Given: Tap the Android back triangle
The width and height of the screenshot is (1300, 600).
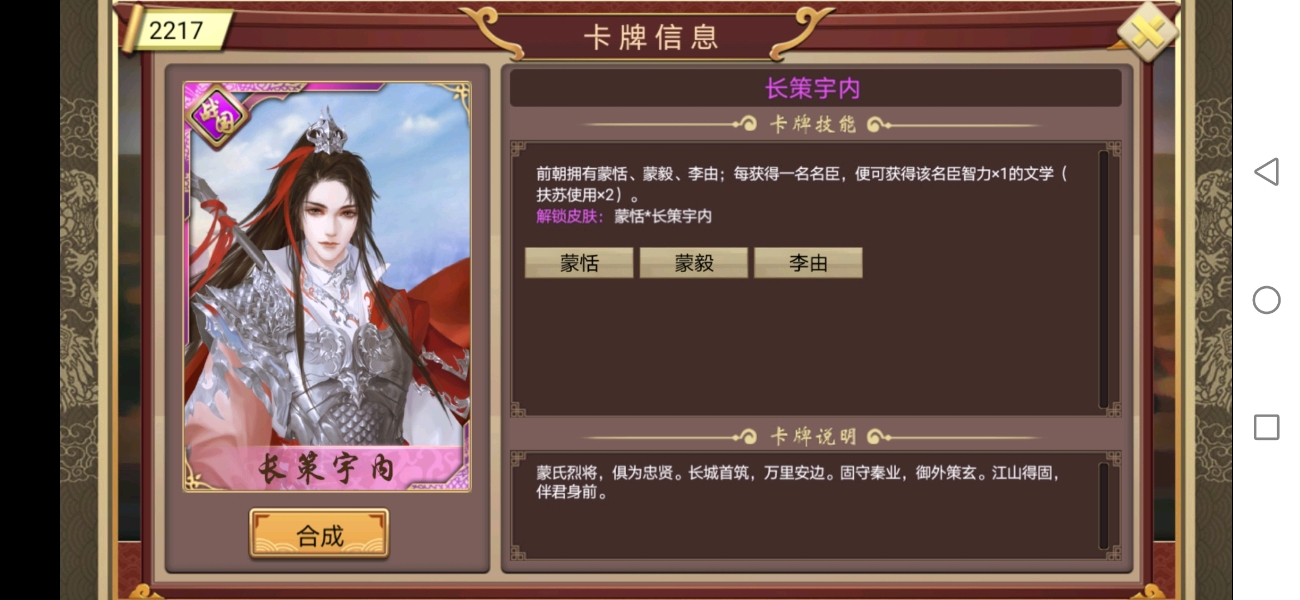Looking at the screenshot, I should click(x=1266, y=171).
